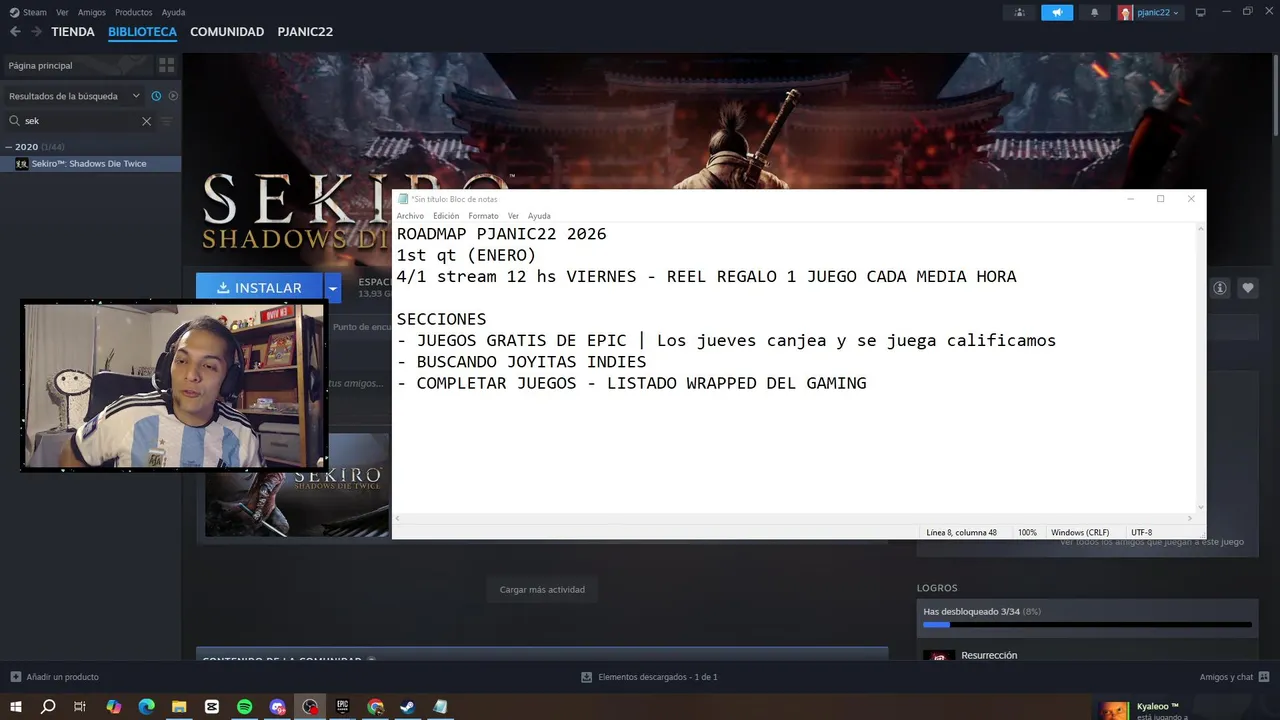Viewport: 1280px width, 720px height.
Task: Open the BIBLIOTECA tab
Action: pos(142,32)
